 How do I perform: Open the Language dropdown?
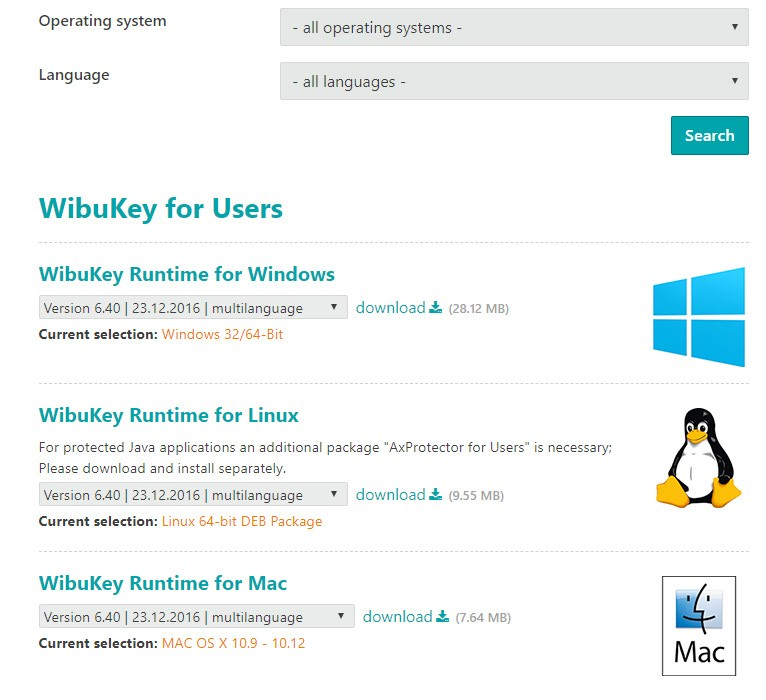coord(514,81)
